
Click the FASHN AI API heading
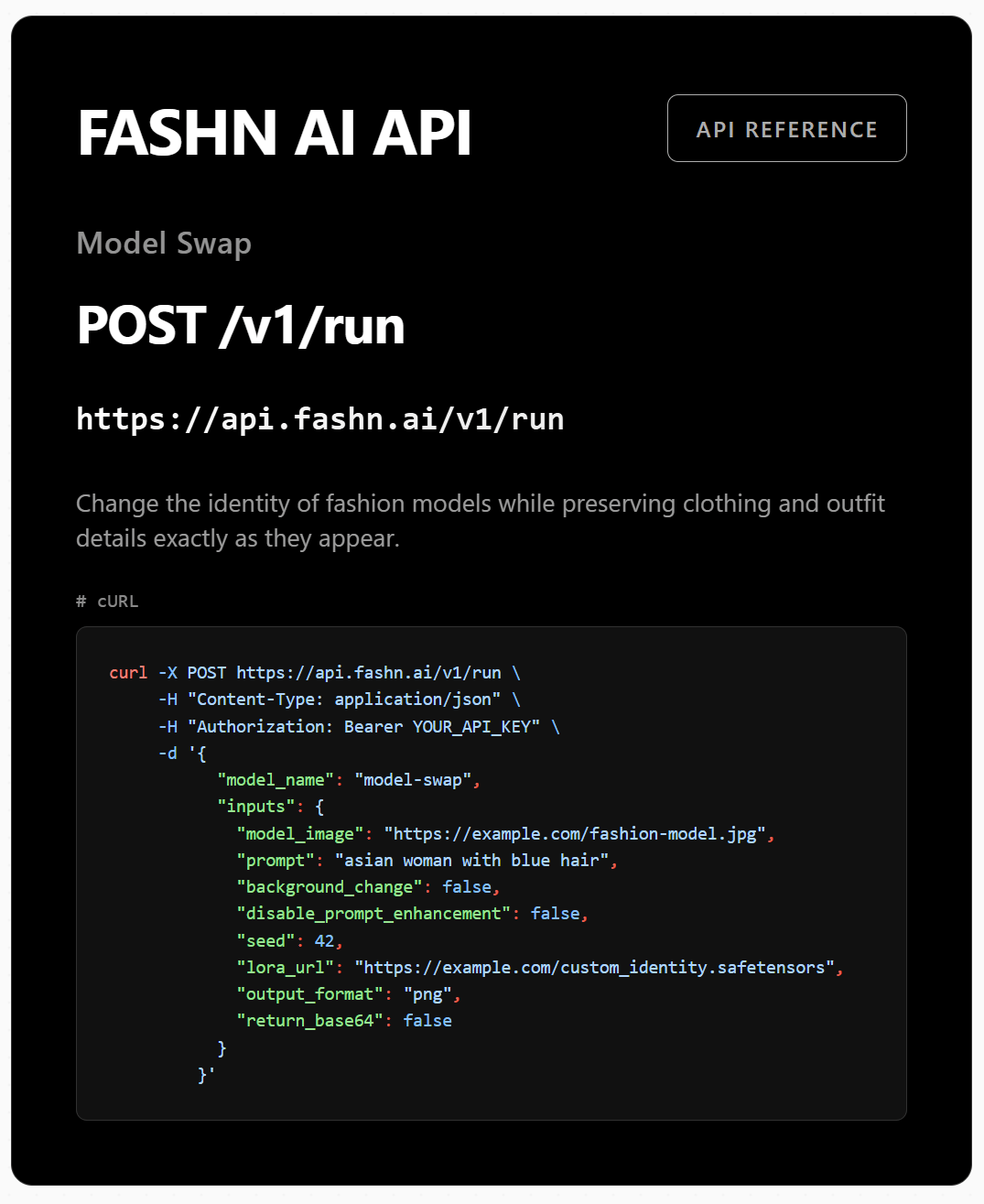tap(274, 134)
